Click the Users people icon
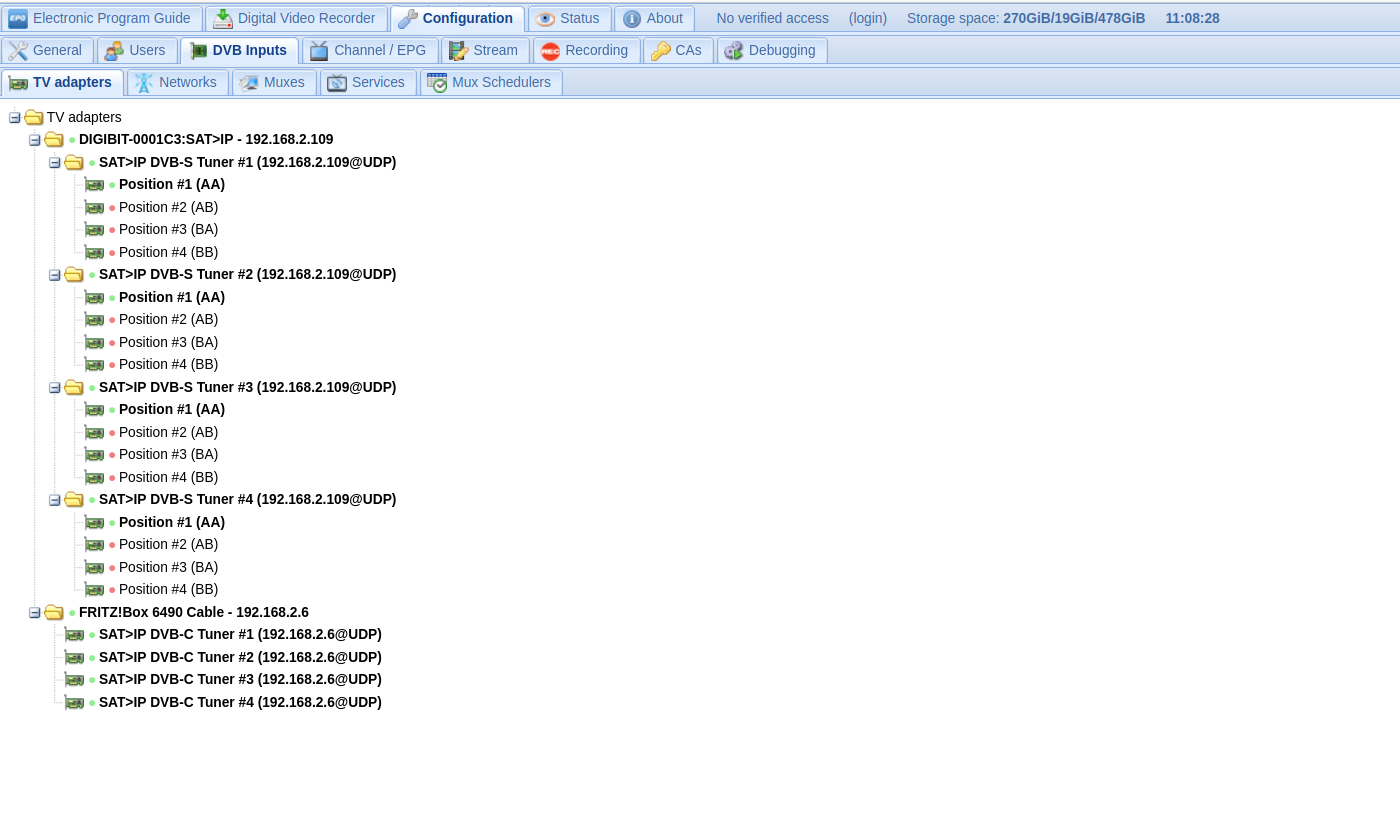This screenshot has height=825, width=1400. tap(114, 51)
